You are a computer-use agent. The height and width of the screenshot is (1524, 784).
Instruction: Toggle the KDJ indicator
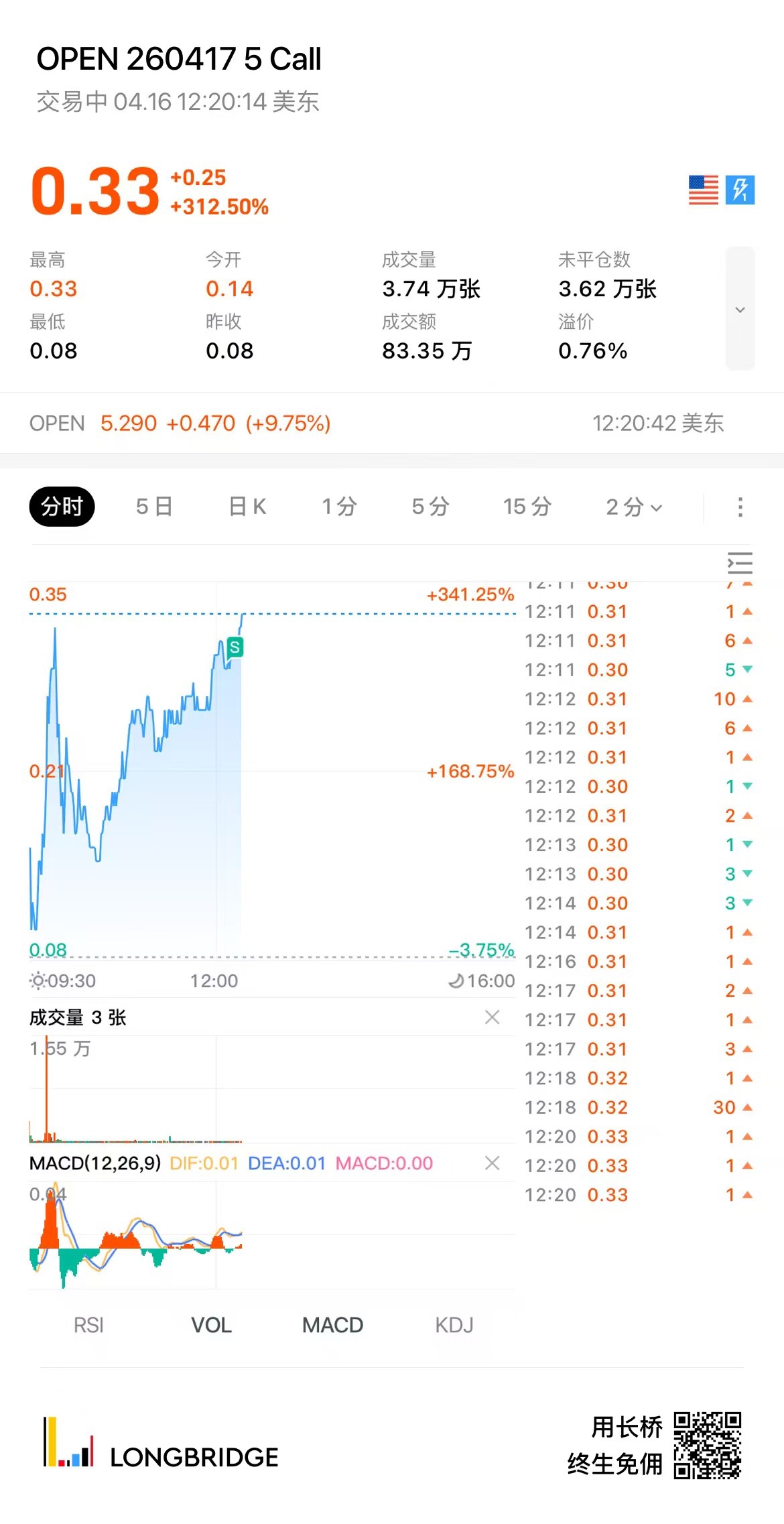click(x=454, y=1325)
